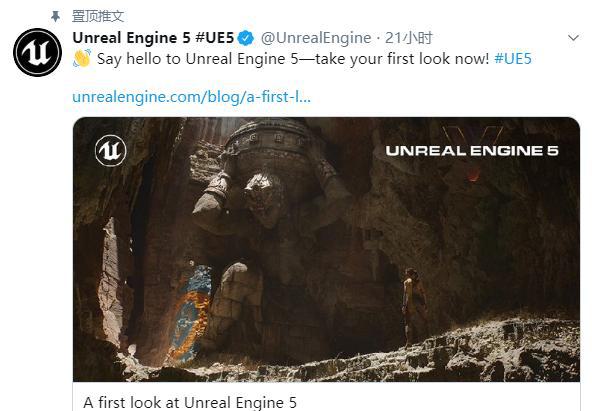Open the unrealengine.com/blog link
The image size is (592, 411).
[191, 97]
